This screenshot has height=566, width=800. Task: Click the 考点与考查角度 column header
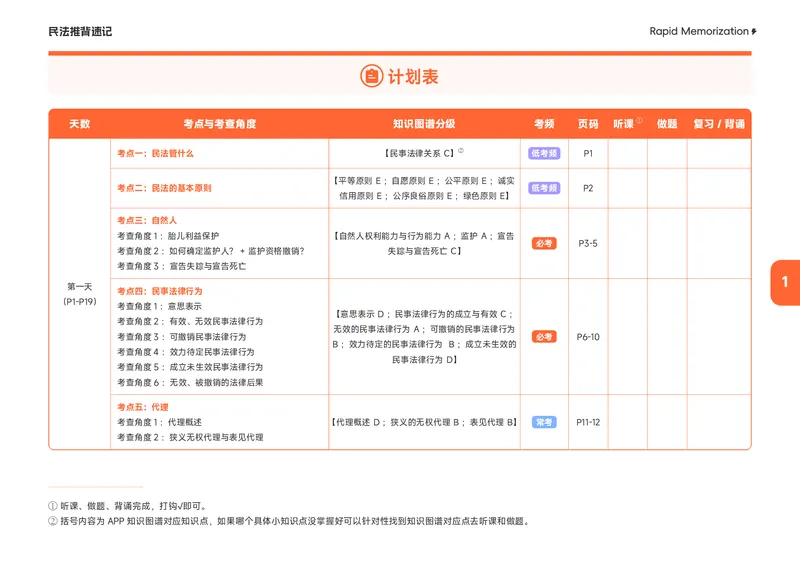point(219,124)
